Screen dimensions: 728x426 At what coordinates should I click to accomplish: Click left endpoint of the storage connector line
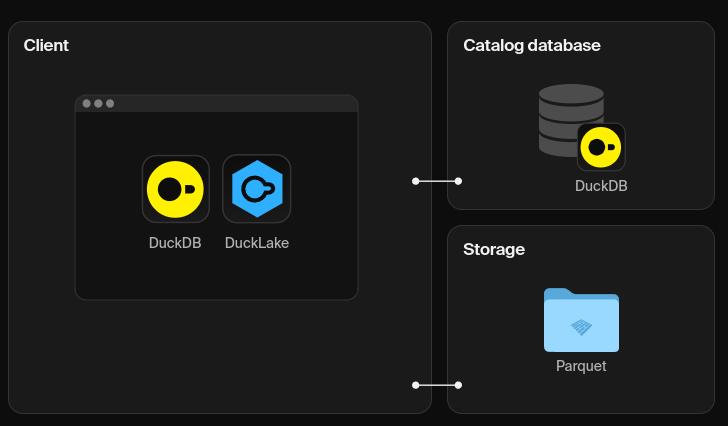coord(416,385)
